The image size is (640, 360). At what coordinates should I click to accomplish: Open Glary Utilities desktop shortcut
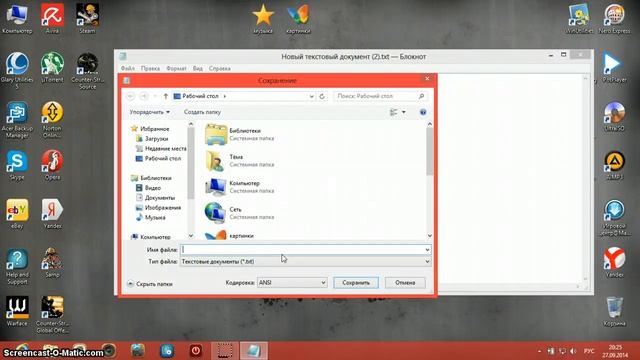[x=17, y=71]
